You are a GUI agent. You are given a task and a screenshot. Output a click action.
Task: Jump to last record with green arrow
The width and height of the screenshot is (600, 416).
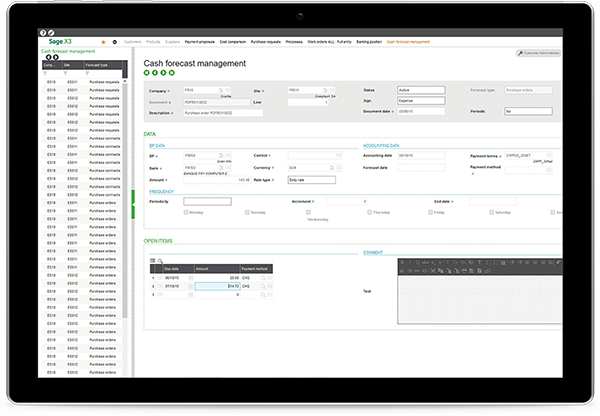[x=172, y=73]
